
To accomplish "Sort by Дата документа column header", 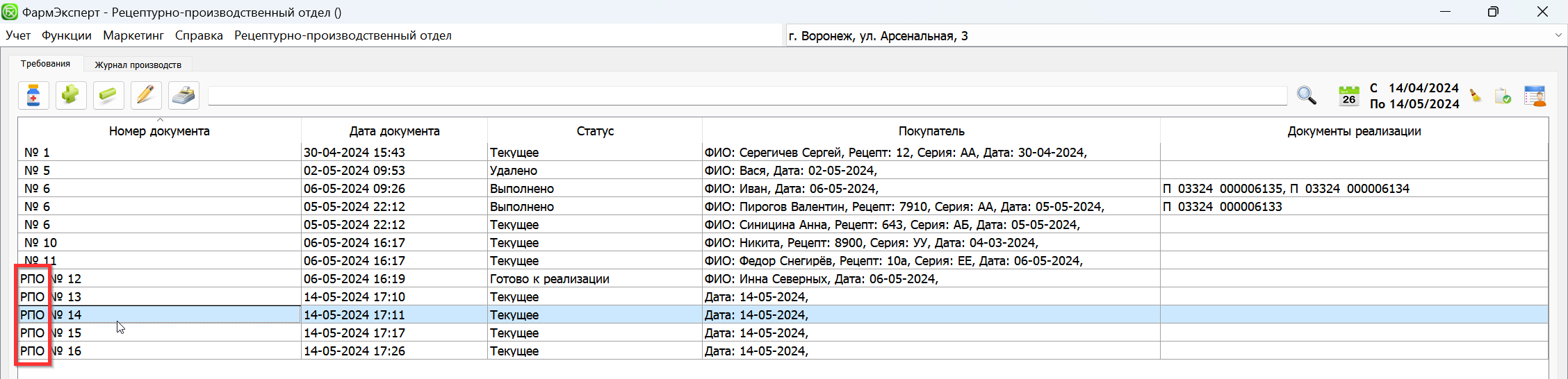I will (x=394, y=131).
